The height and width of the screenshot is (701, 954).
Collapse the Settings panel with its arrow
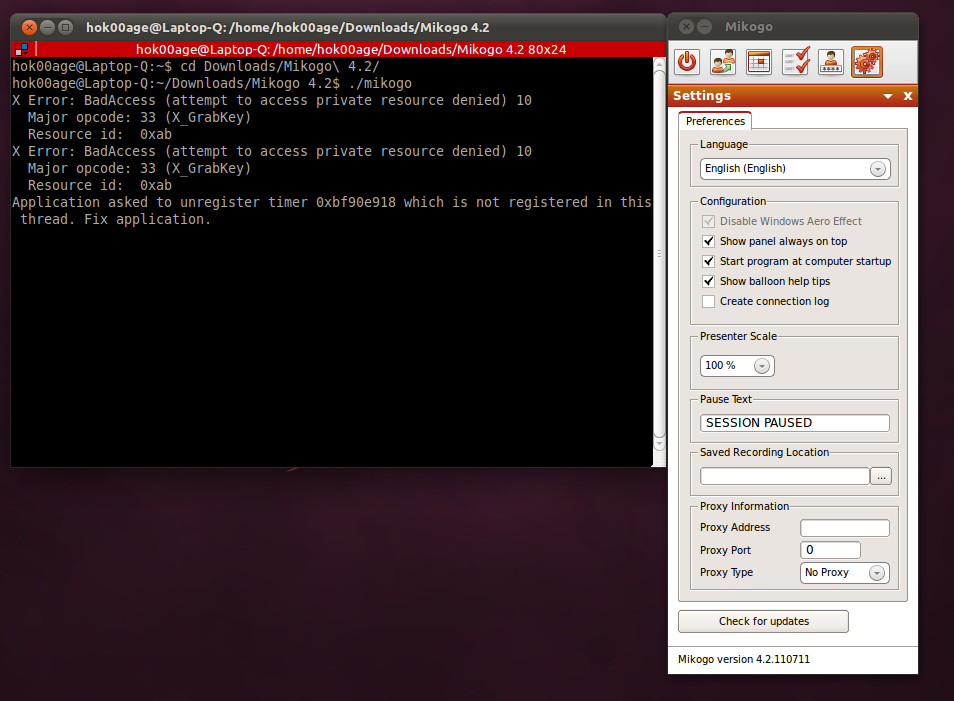[x=888, y=96]
